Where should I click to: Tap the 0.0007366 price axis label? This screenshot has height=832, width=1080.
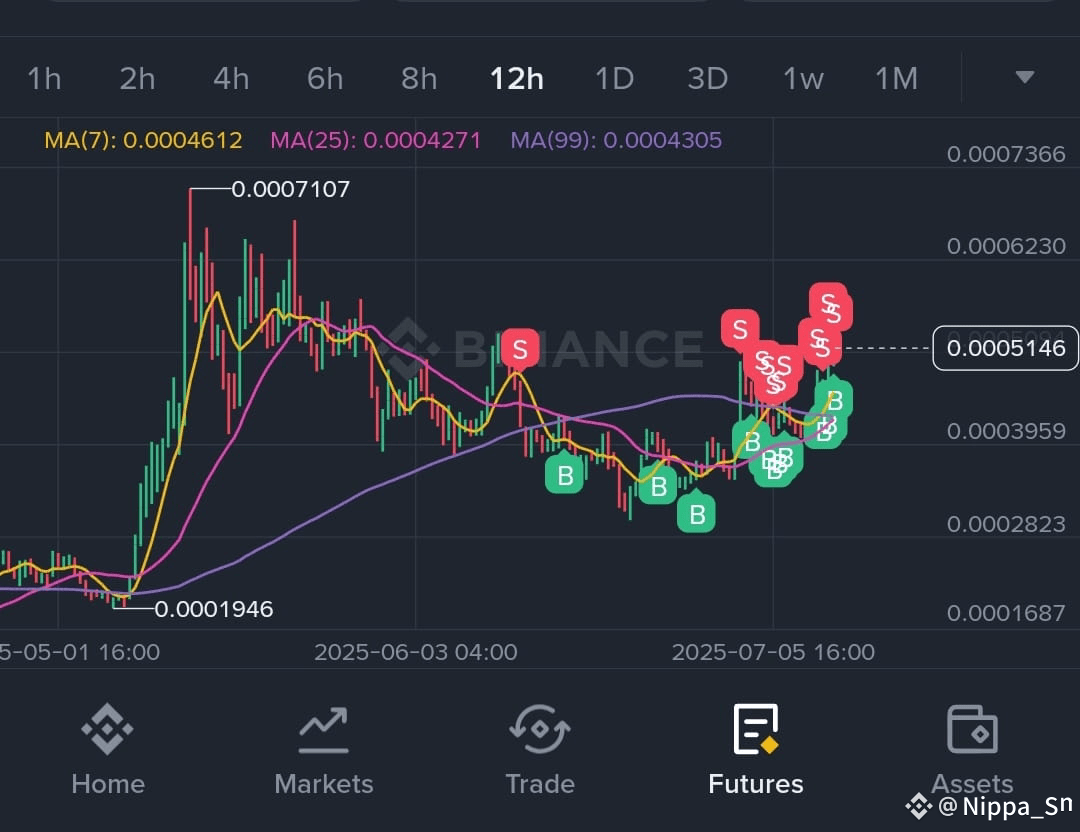pyautogui.click(x=1006, y=154)
